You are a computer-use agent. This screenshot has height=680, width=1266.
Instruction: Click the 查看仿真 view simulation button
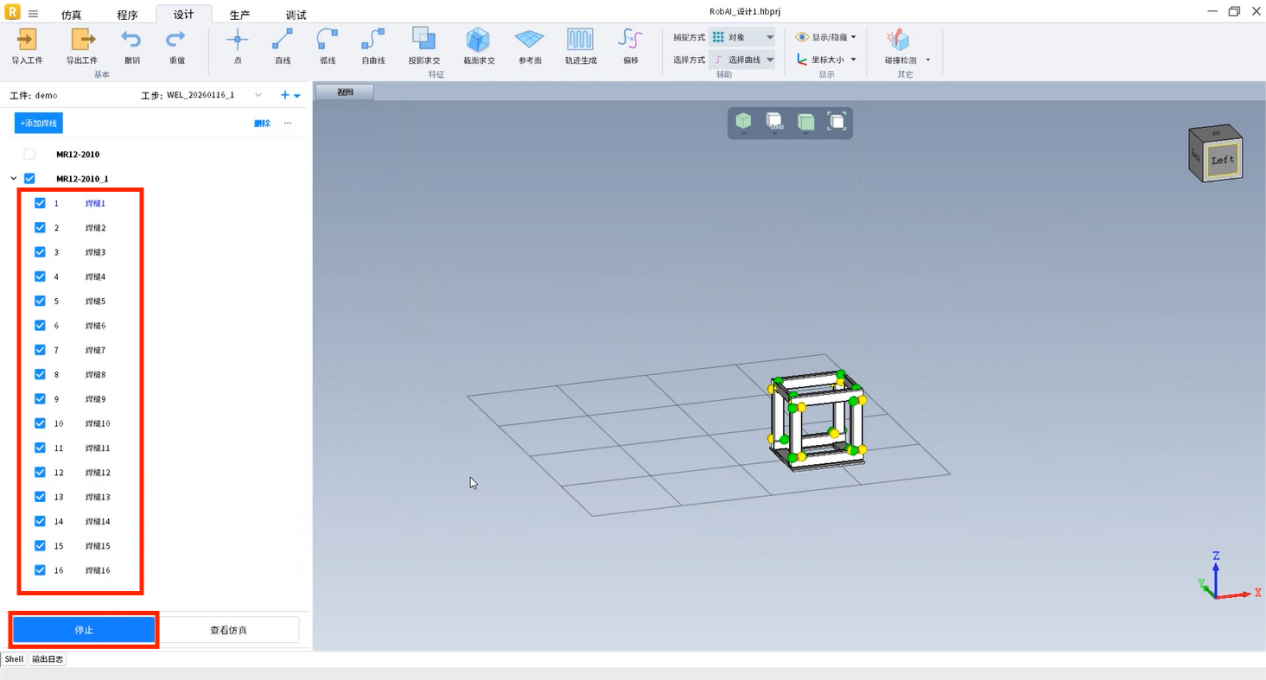click(x=229, y=630)
